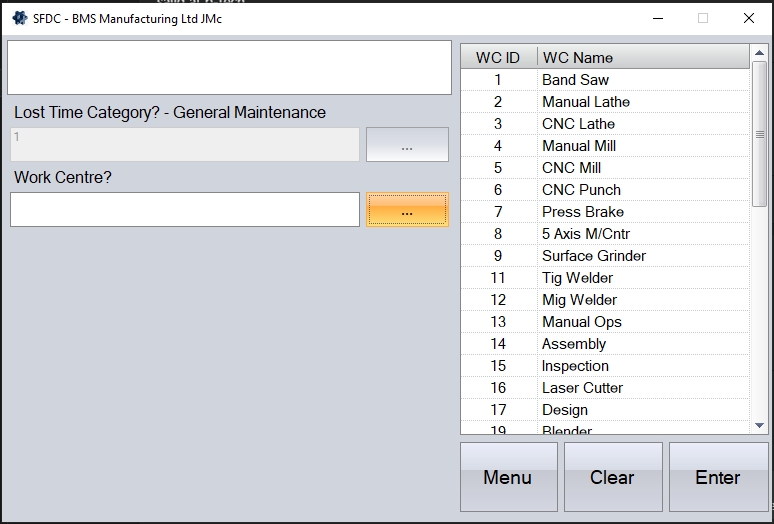Pick 5 Axis M/Cntr from list

pos(585,234)
